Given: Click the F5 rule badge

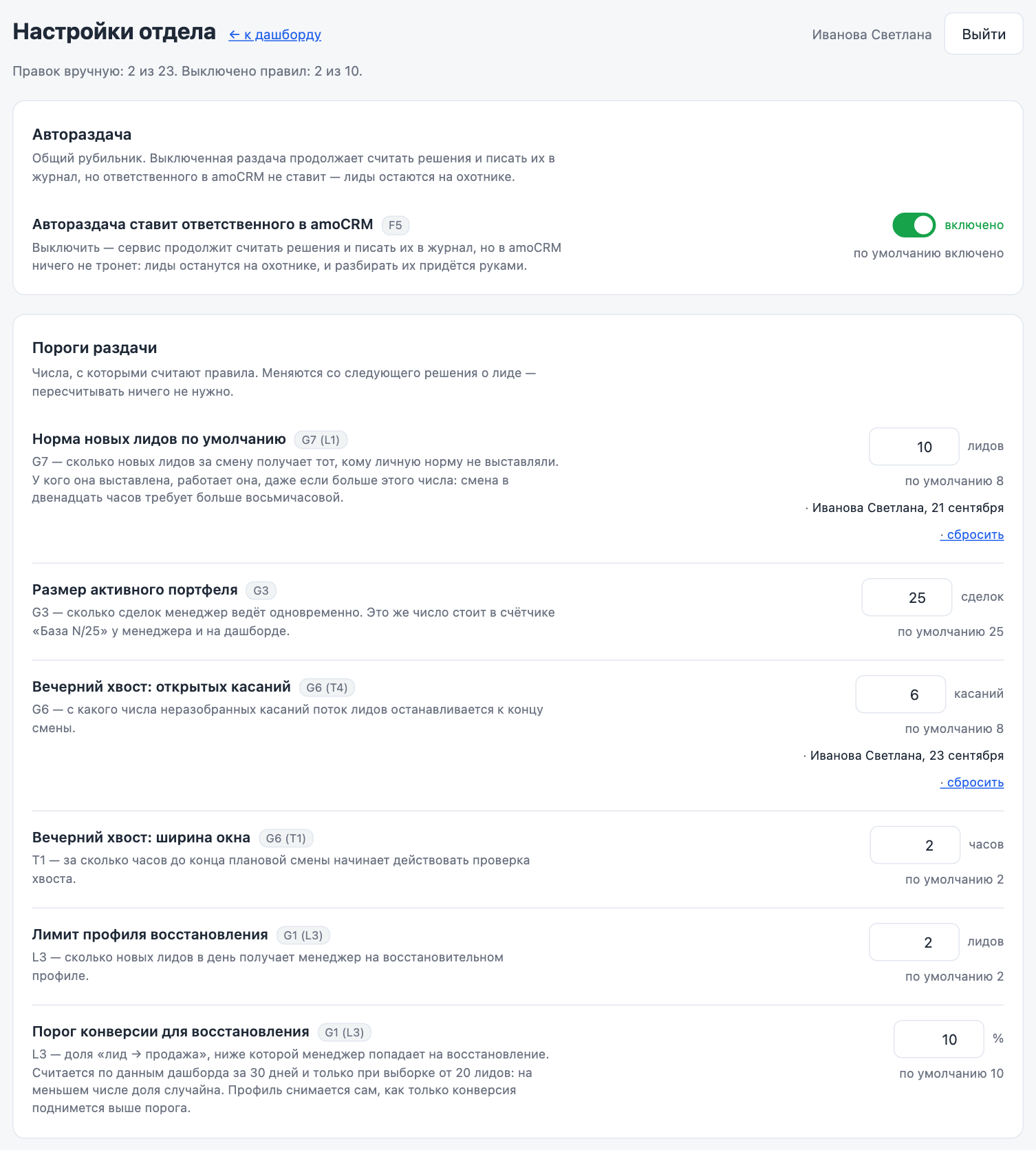Looking at the screenshot, I should pyautogui.click(x=396, y=225).
